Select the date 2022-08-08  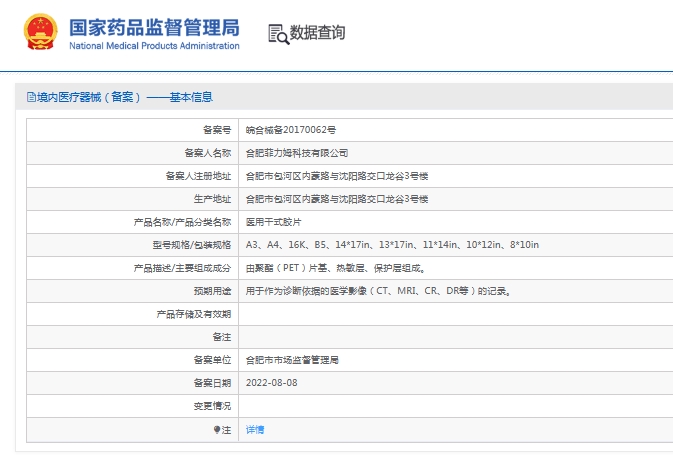[x=271, y=383]
